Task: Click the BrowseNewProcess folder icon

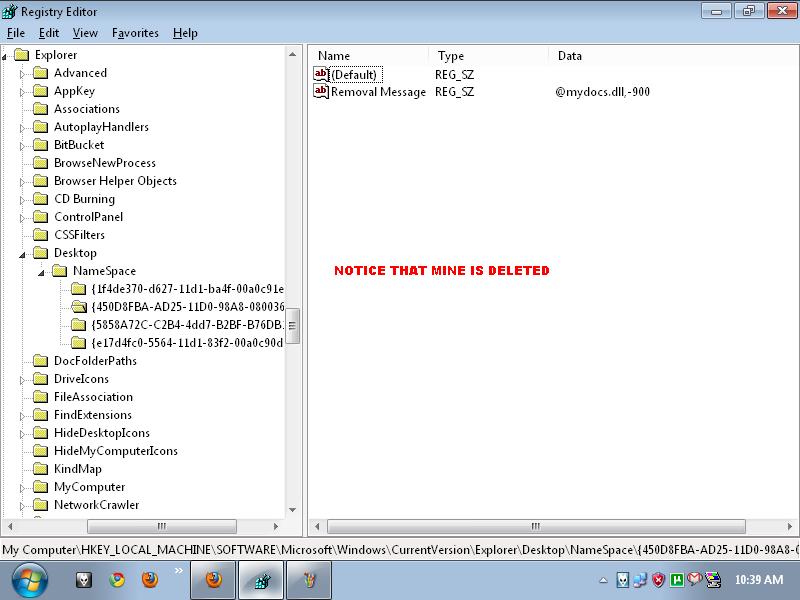Action: coord(40,163)
